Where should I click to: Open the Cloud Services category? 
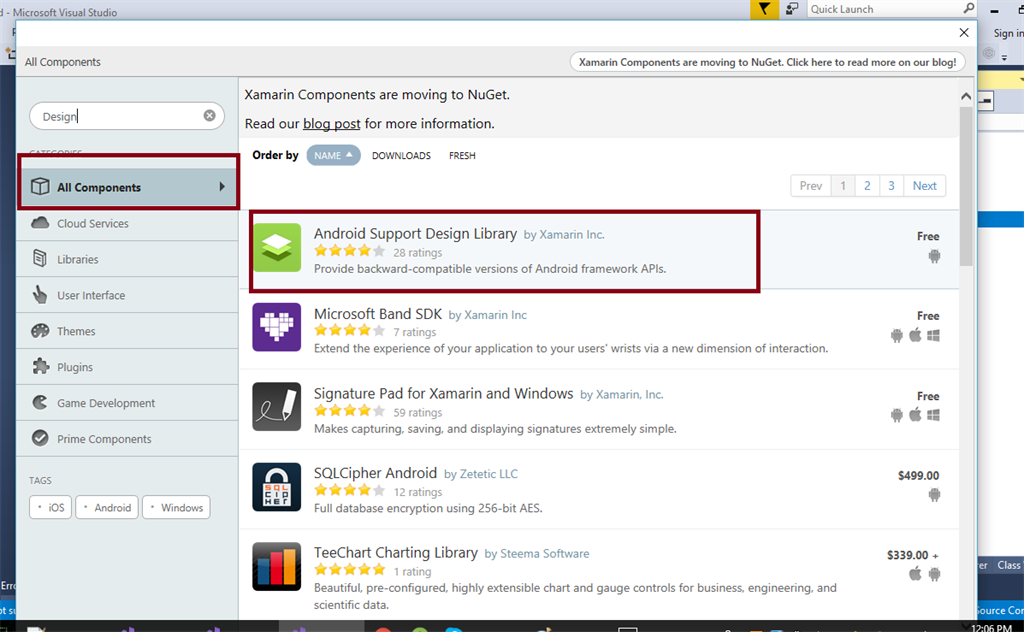click(x=128, y=223)
